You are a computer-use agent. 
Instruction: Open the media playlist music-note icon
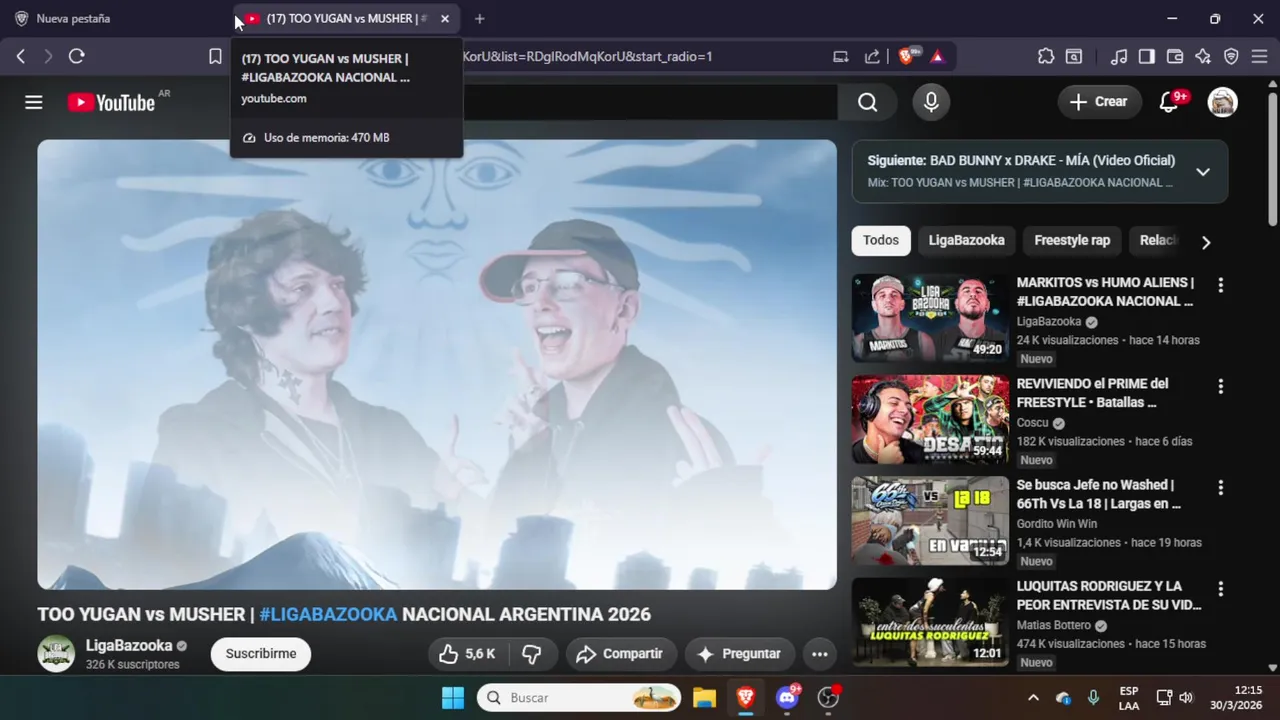pos(1119,56)
